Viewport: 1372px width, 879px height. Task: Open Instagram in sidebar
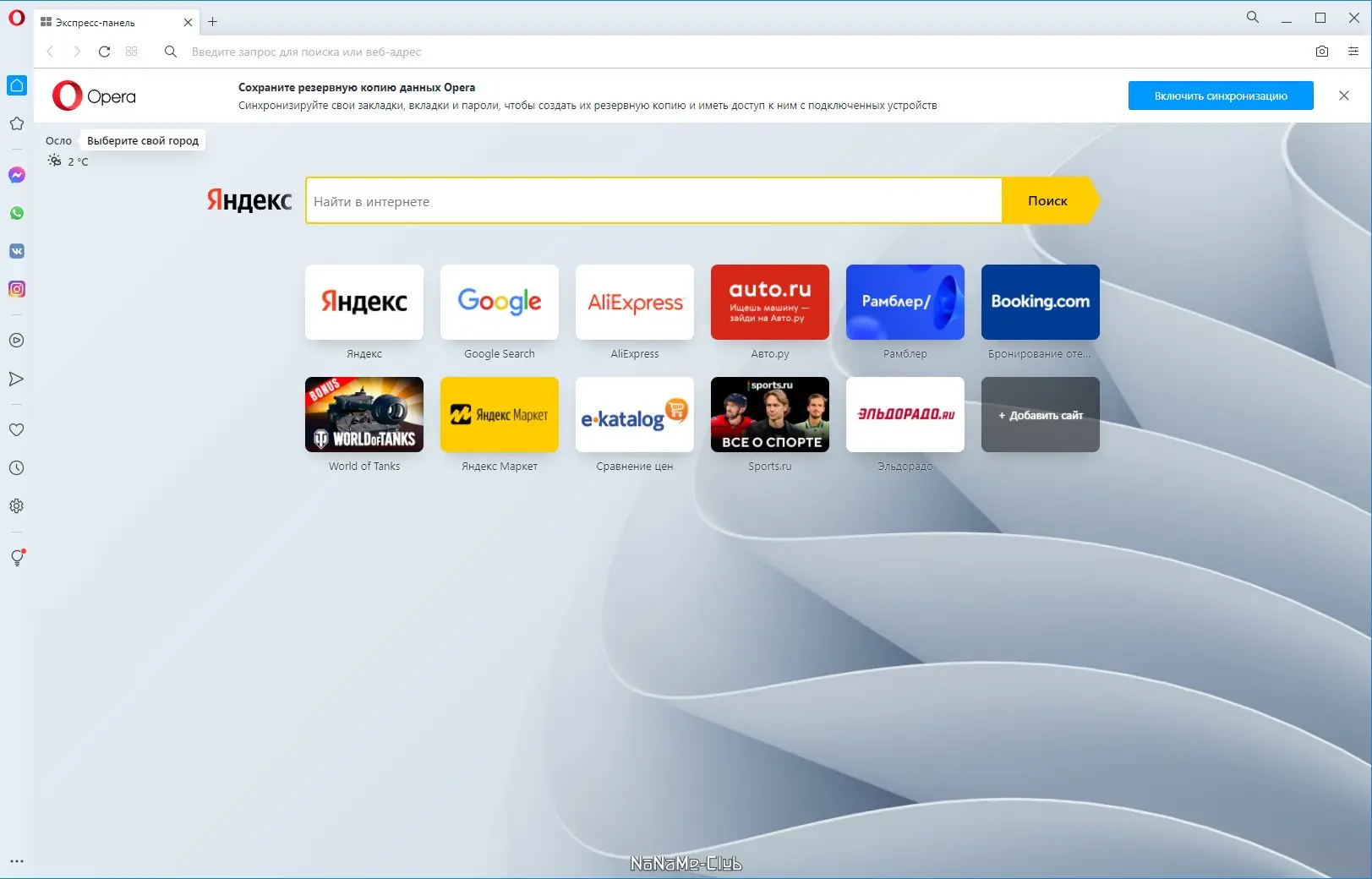click(x=17, y=289)
